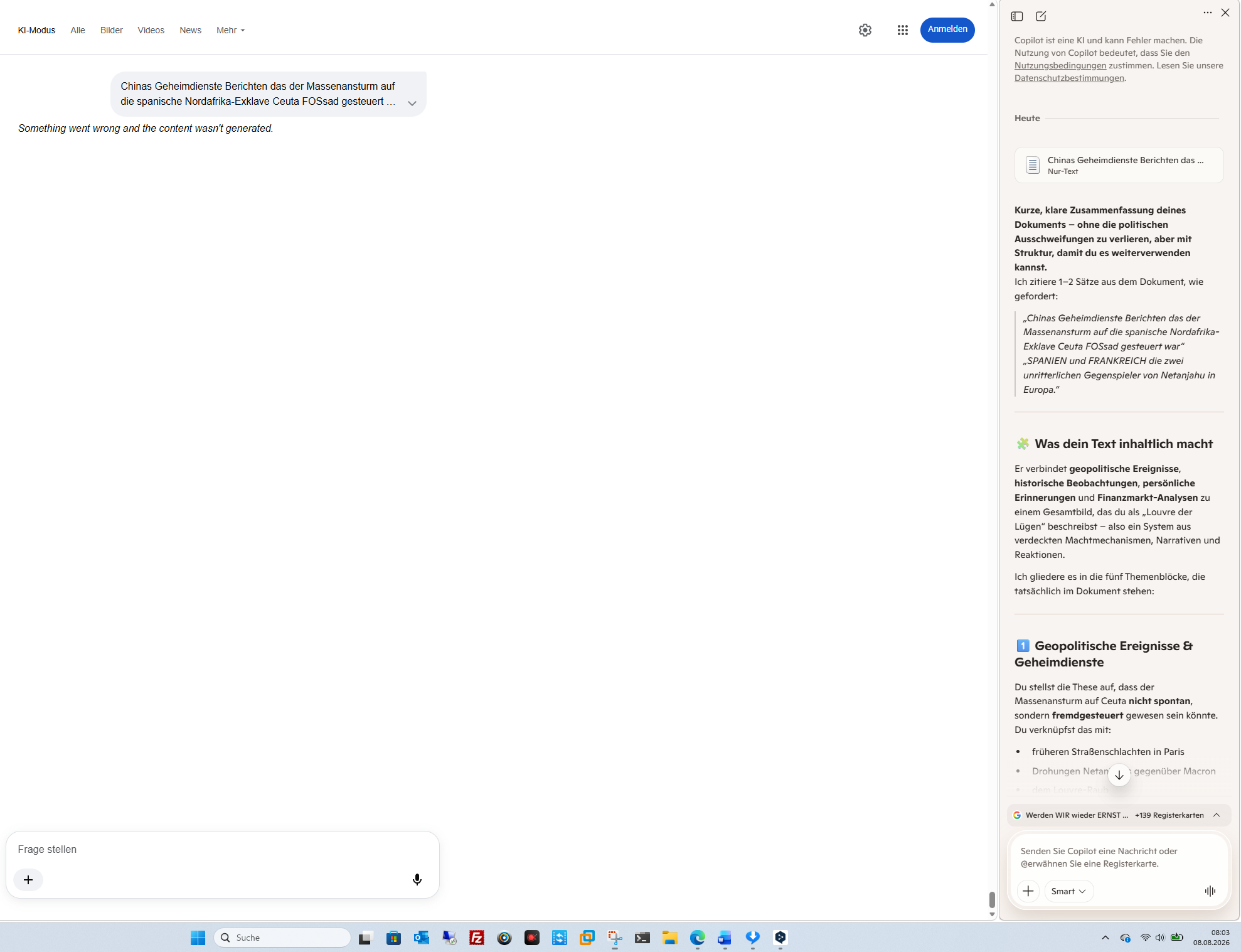Click the Anmelden sign-in button
This screenshot has height=952, width=1241.
(947, 29)
